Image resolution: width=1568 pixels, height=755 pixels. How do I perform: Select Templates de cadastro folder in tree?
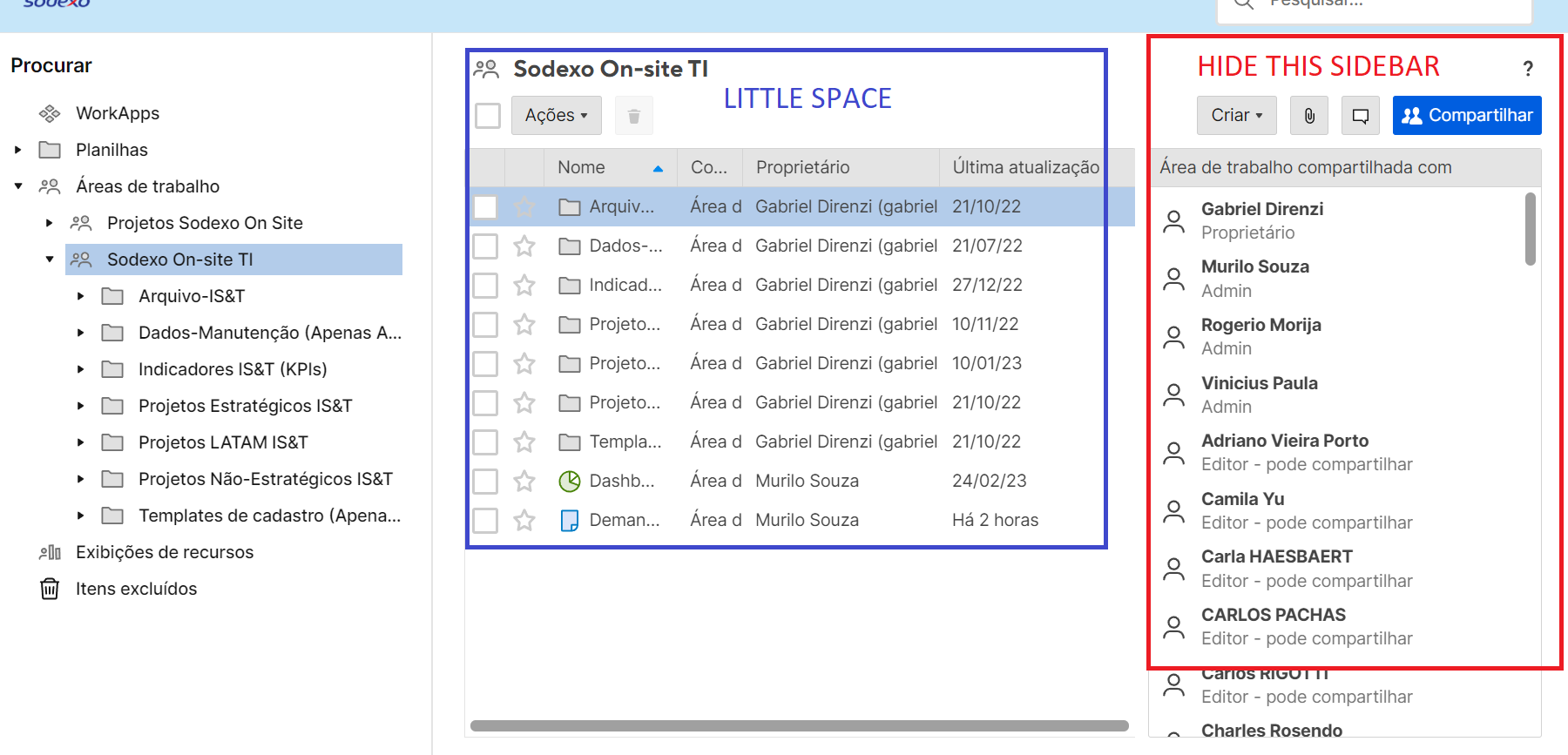tap(269, 516)
